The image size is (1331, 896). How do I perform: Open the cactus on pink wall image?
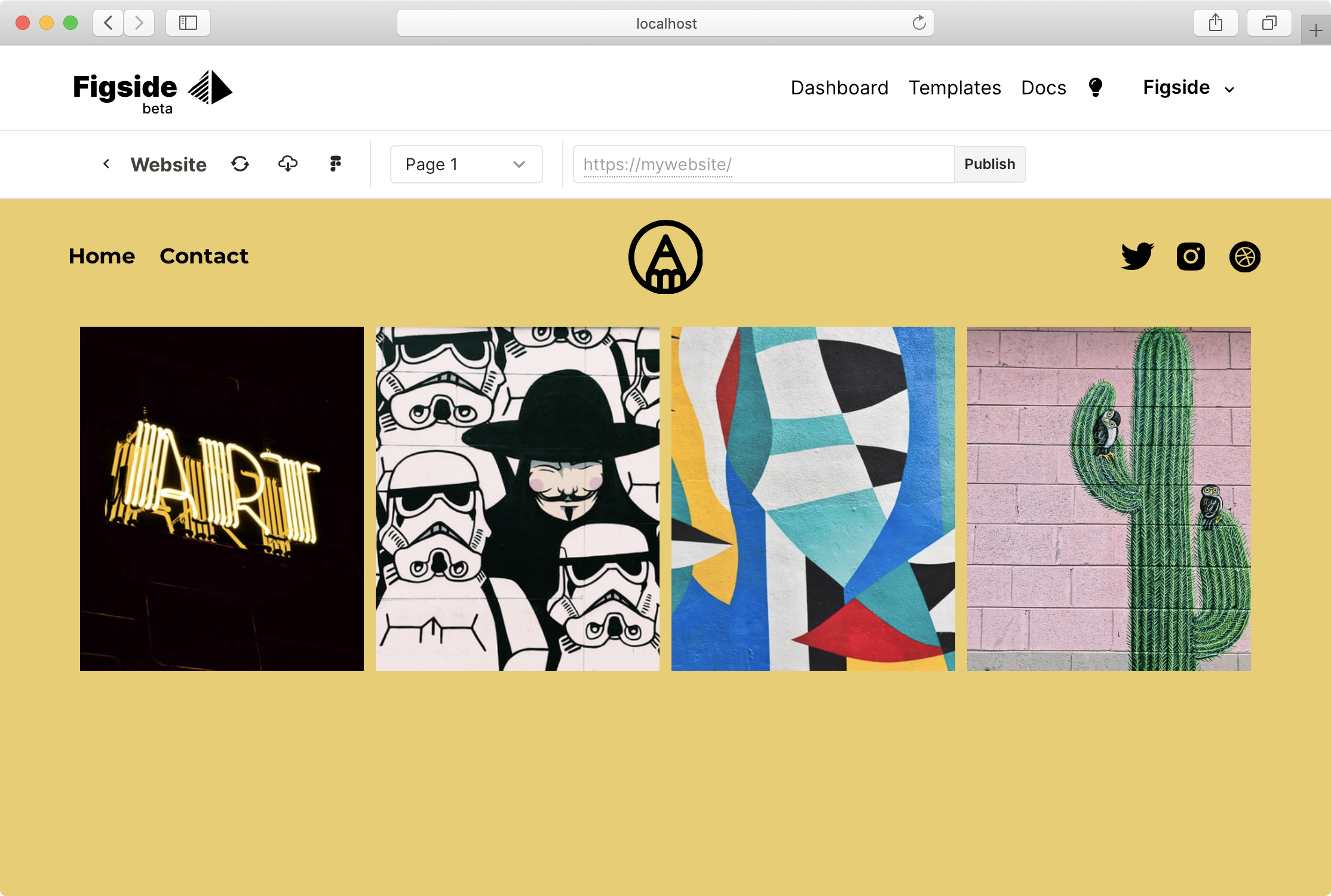[1109, 498]
